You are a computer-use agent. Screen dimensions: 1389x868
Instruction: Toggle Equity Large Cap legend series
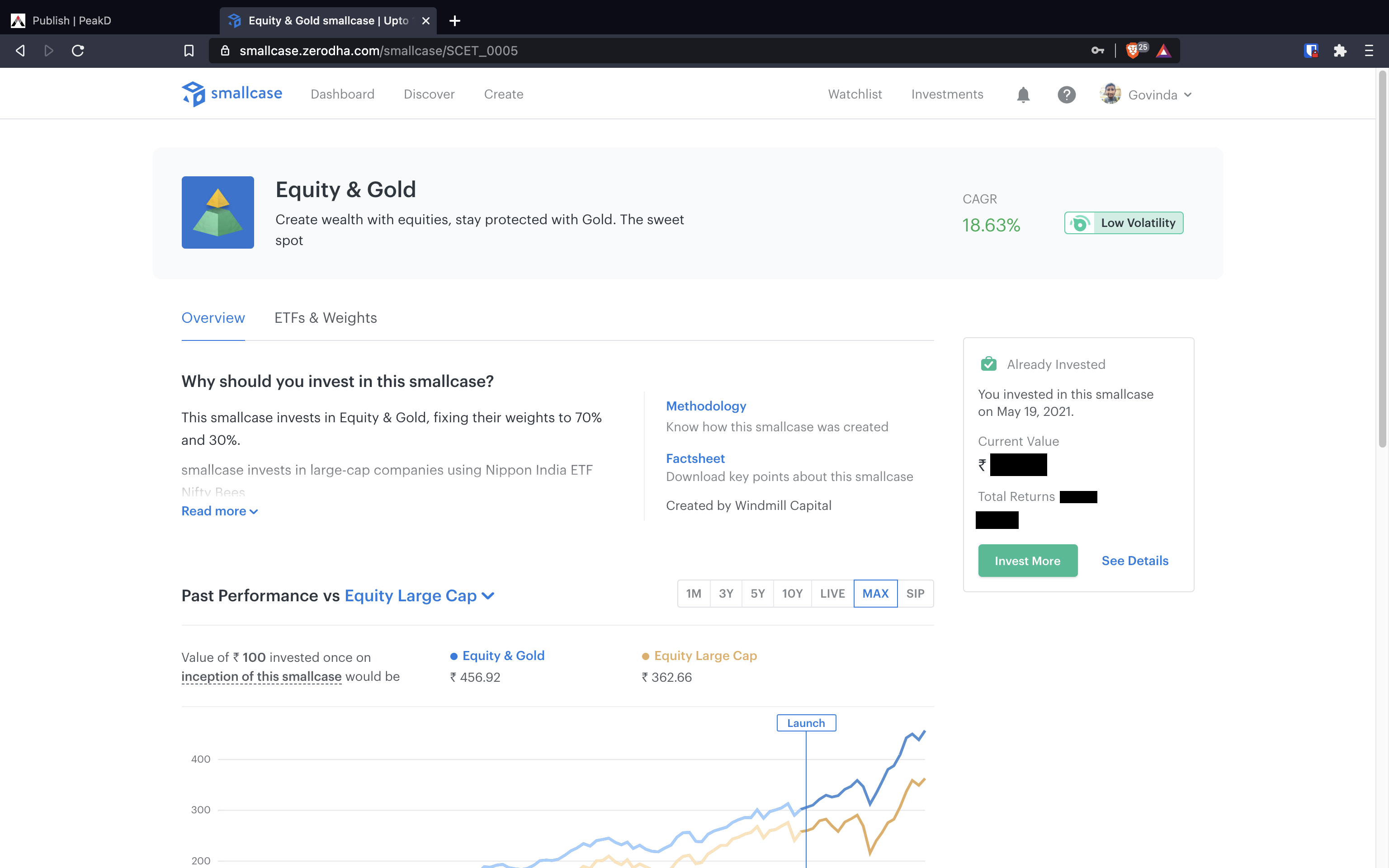(x=699, y=656)
